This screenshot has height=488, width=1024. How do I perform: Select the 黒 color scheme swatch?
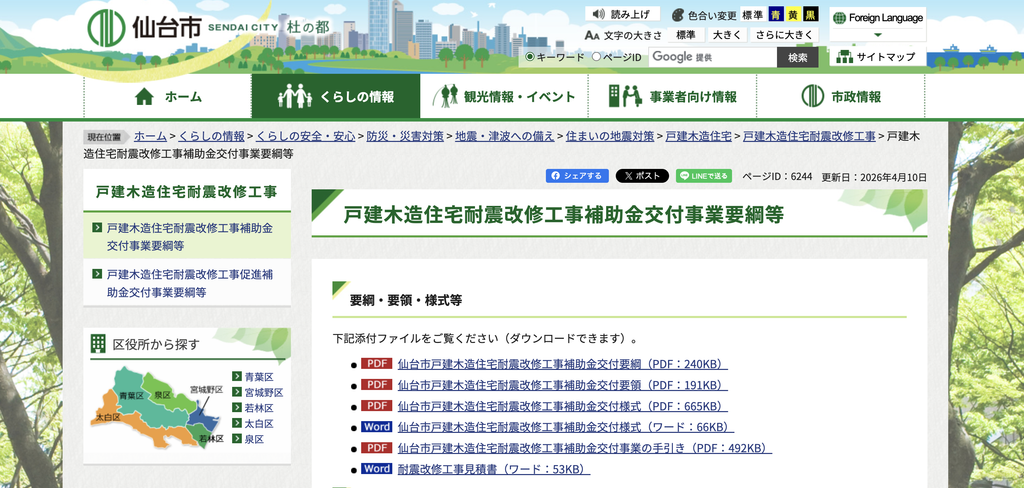click(810, 14)
